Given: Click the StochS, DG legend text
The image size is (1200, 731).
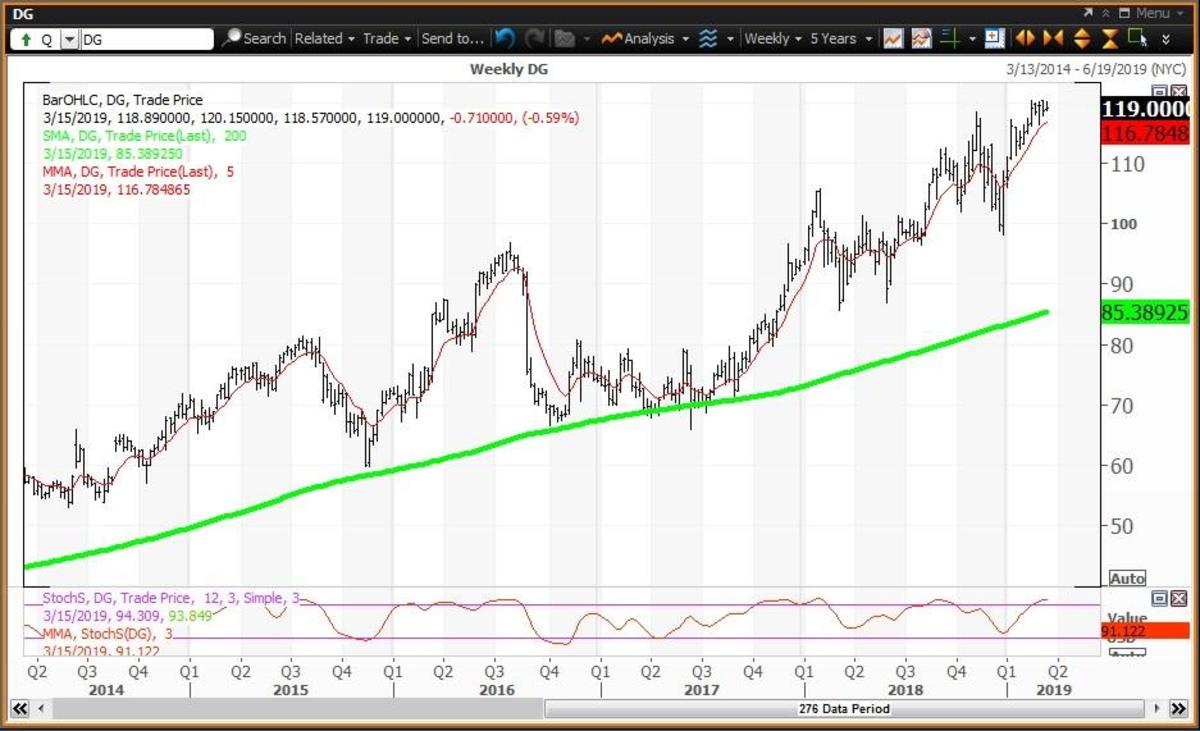Looking at the screenshot, I should pos(171,598).
